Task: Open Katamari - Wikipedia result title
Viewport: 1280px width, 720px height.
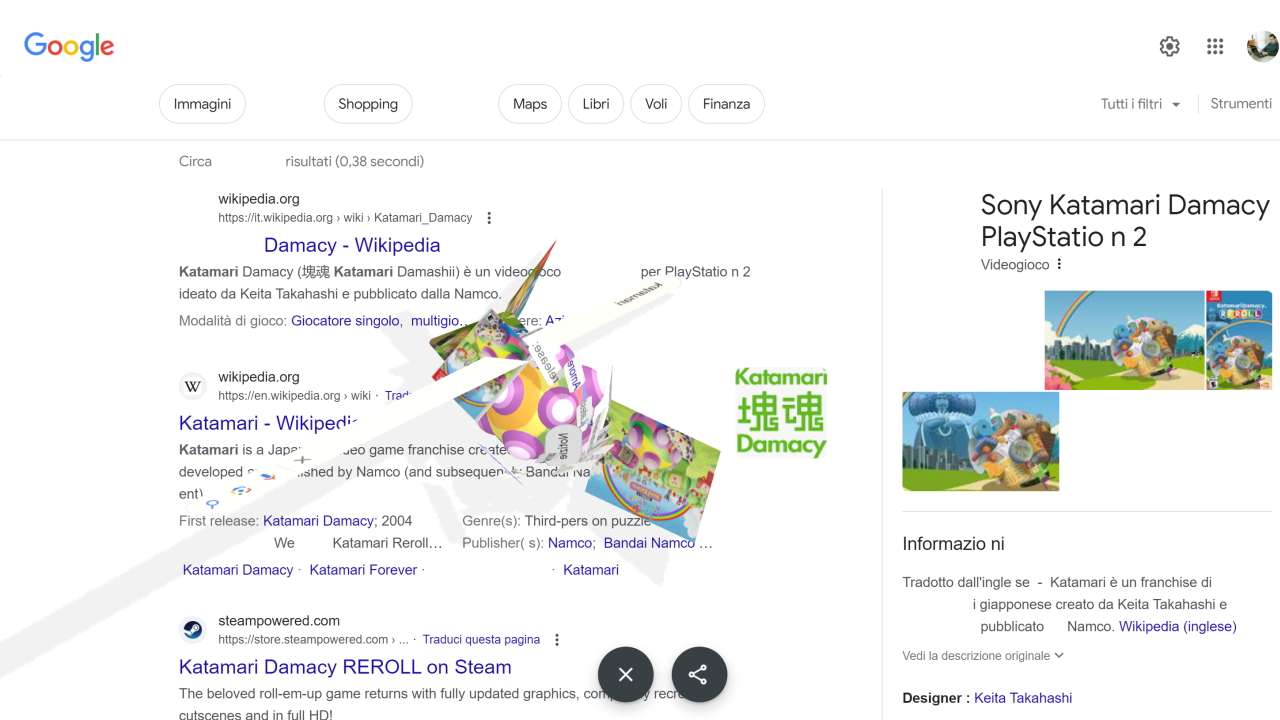Action: click(x=268, y=423)
